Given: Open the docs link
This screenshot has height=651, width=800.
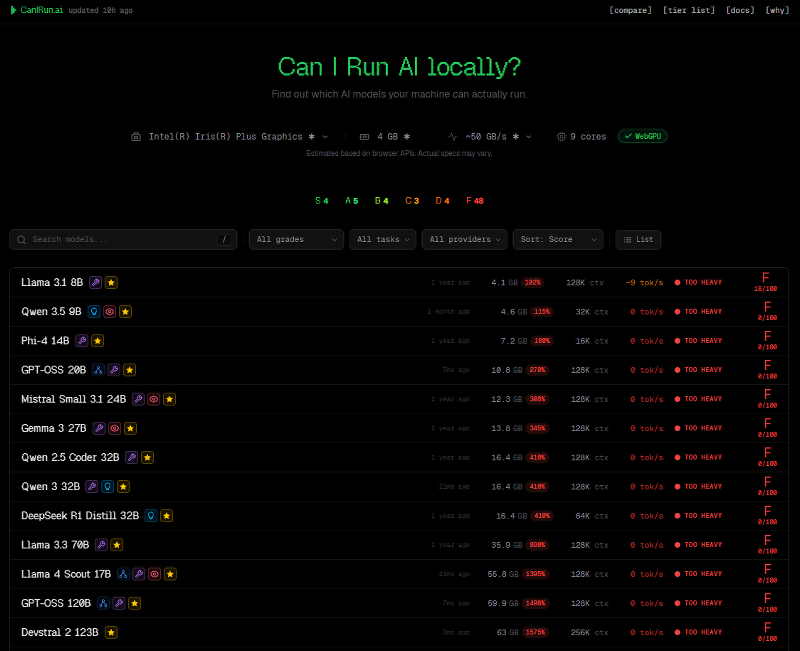Looking at the screenshot, I should point(740,10).
